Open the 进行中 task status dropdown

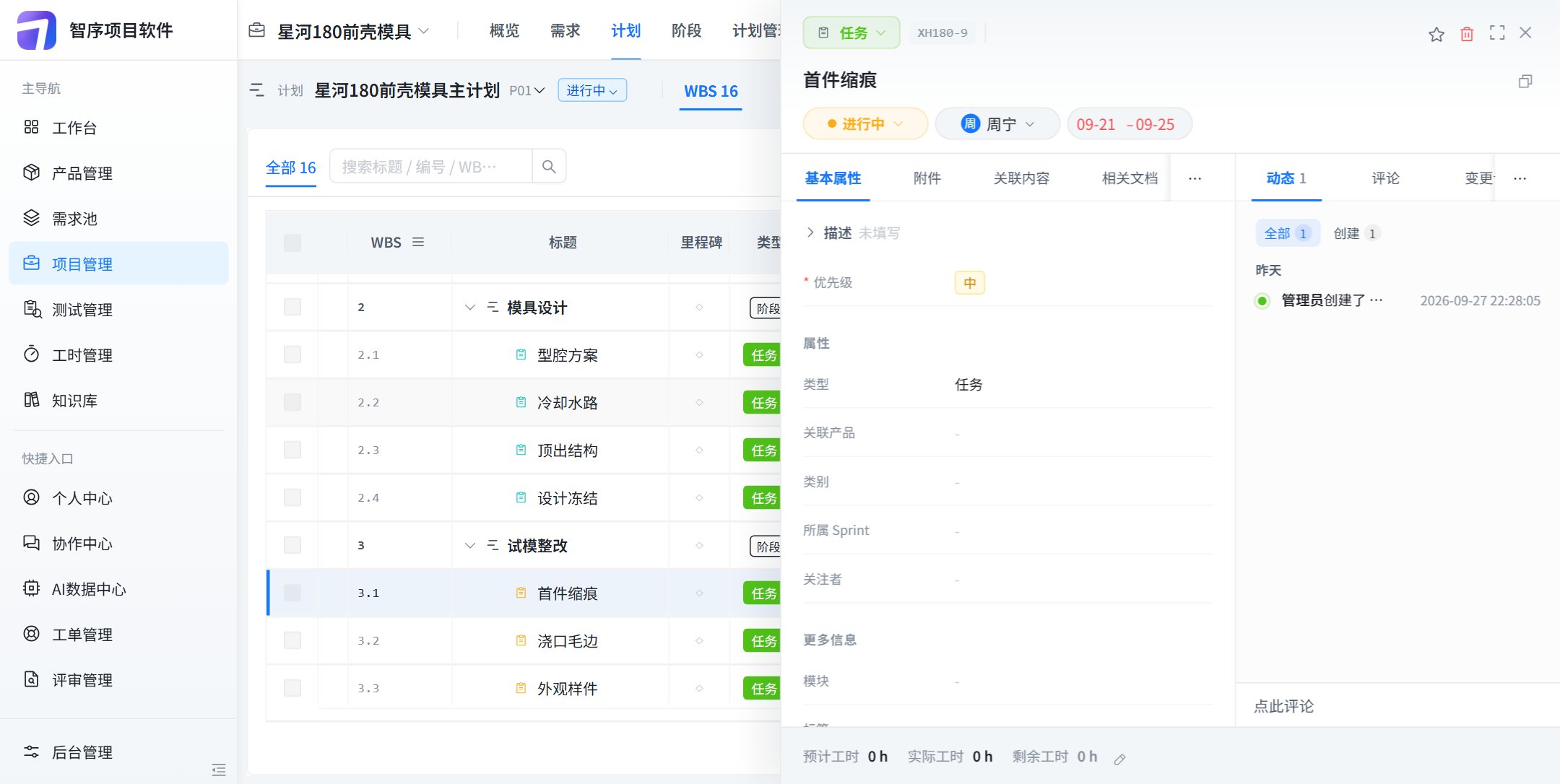pos(865,123)
